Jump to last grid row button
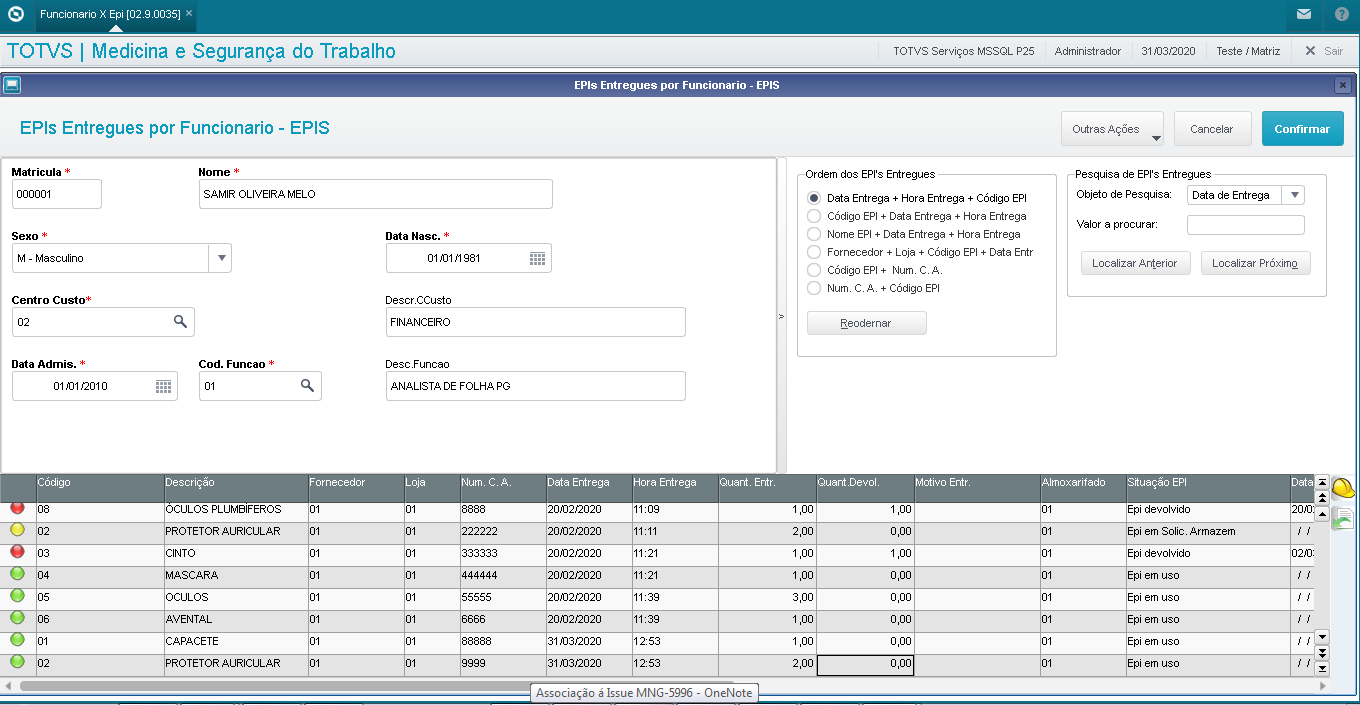 [1321, 667]
